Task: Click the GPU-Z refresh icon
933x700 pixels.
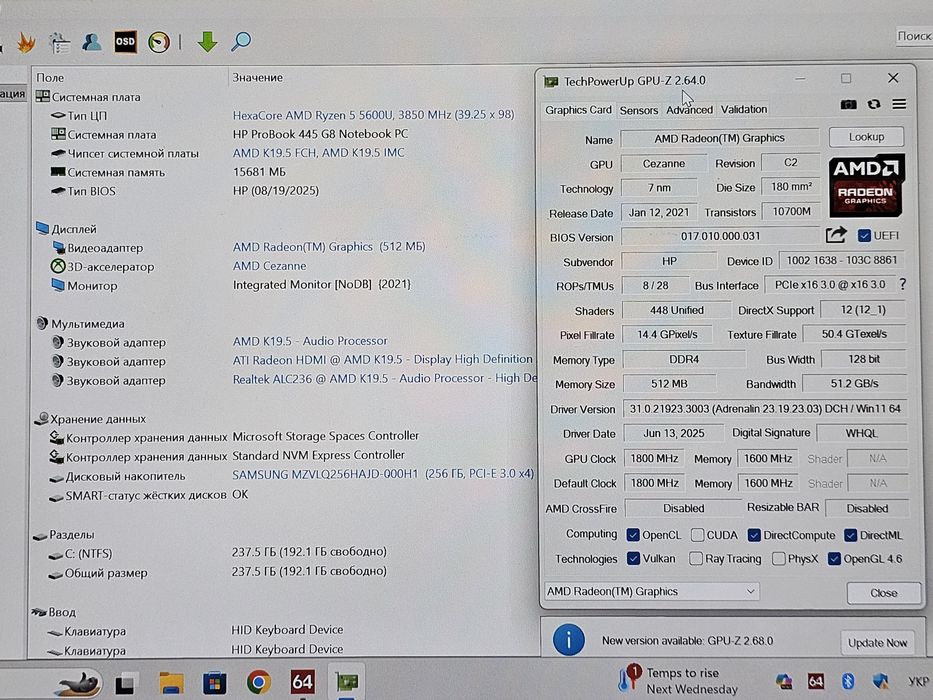Action: [x=873, y=104]
